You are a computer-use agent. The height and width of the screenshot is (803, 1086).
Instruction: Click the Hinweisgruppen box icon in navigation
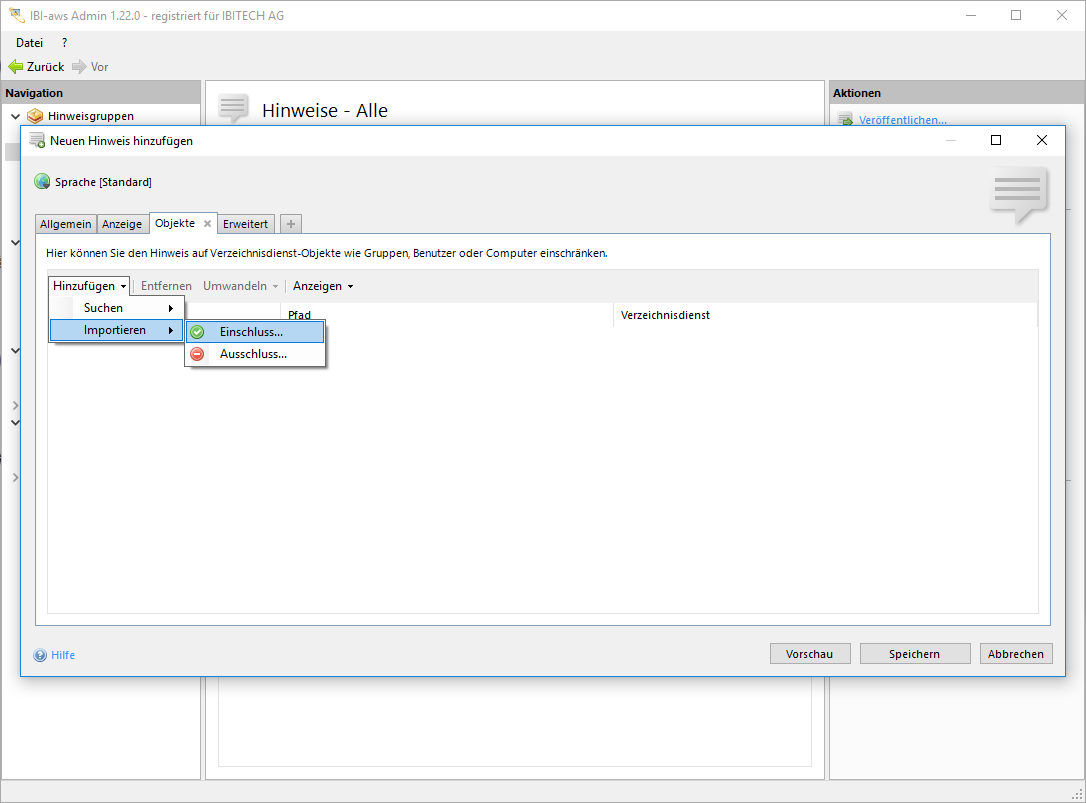click(x=36, y=116)
